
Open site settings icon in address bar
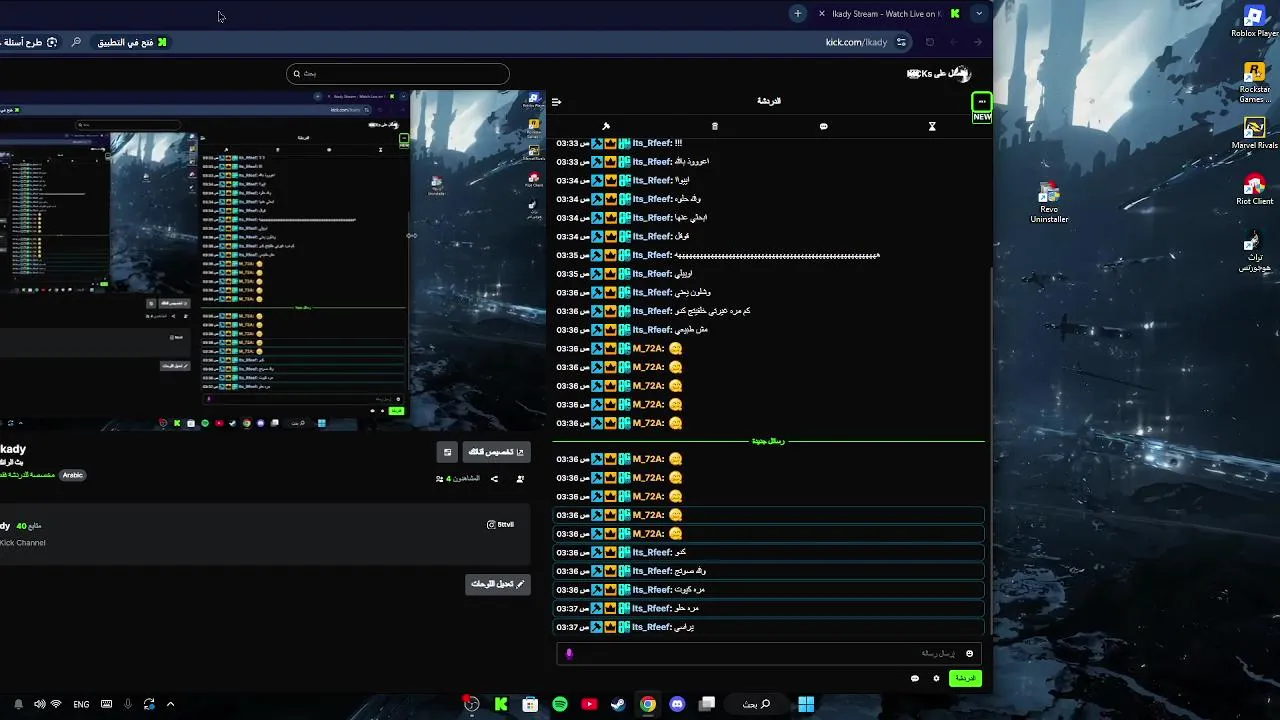[901, 42]
